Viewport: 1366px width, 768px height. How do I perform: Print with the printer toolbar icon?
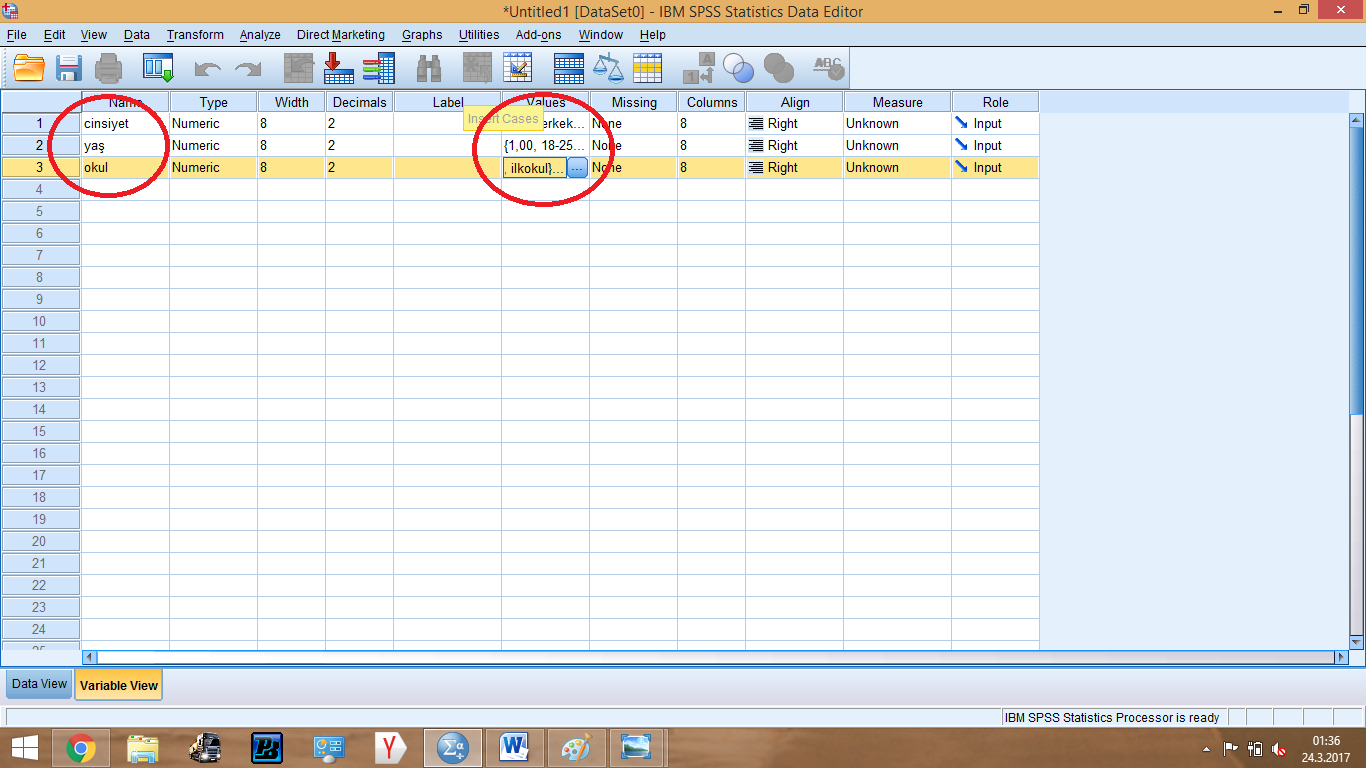[108, 68]
